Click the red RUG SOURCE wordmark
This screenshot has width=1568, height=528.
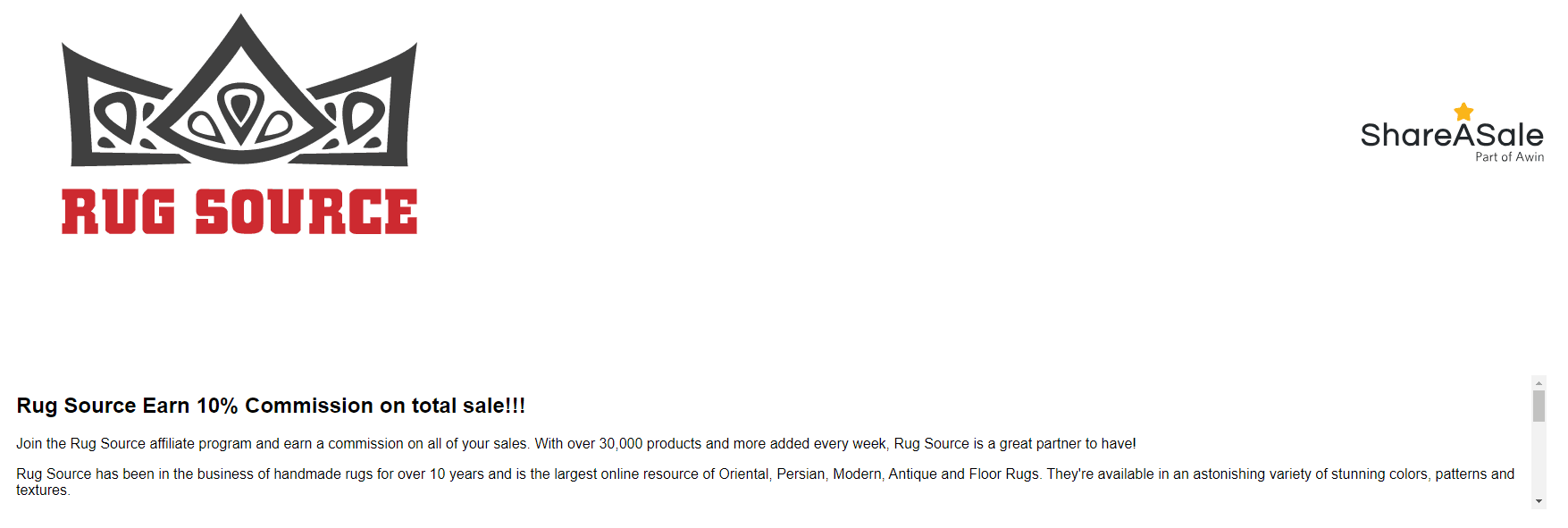pyautogui.click(x=239, y=212)
